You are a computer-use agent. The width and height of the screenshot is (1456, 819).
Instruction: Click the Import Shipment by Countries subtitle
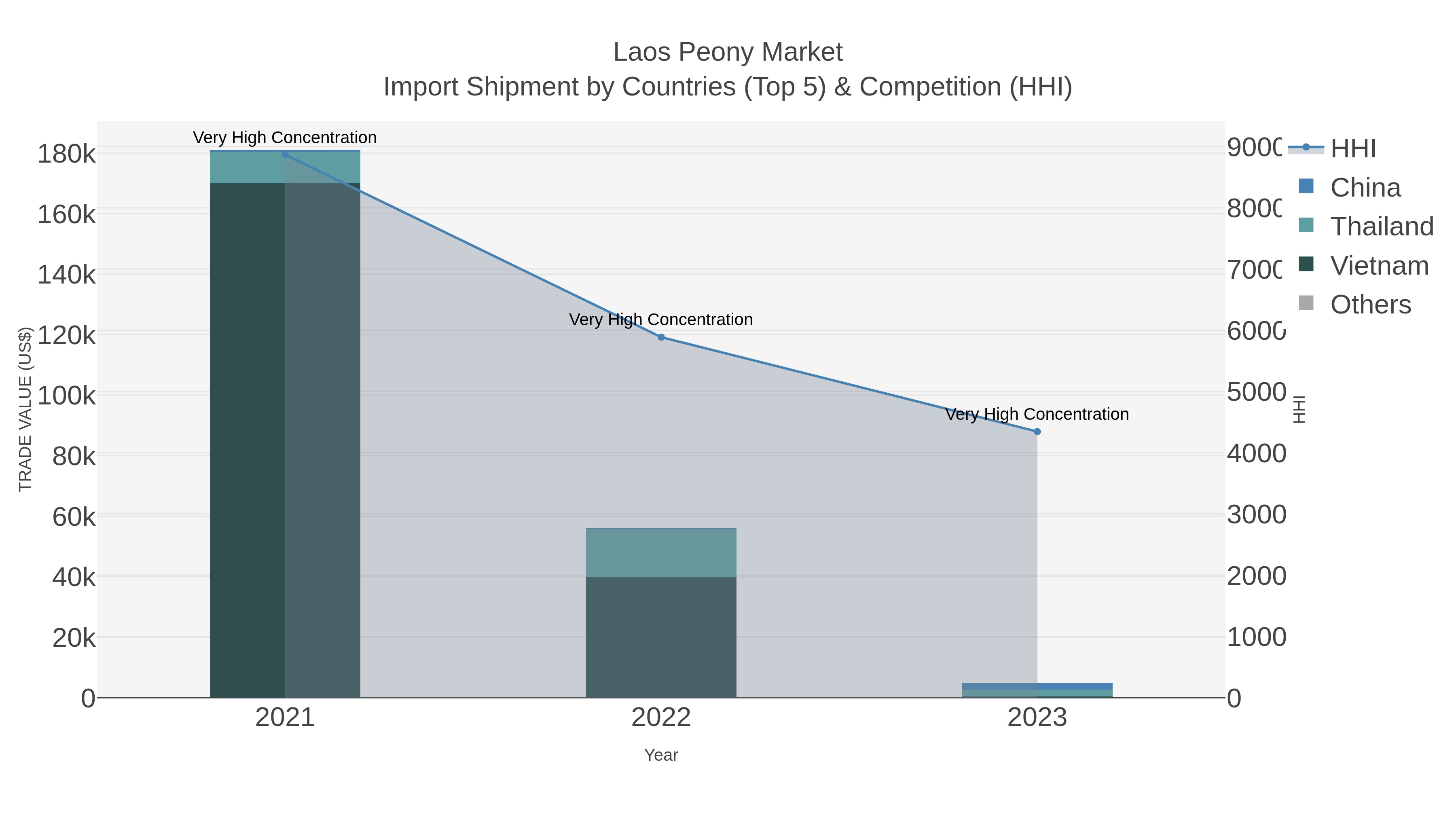[728, 87]
